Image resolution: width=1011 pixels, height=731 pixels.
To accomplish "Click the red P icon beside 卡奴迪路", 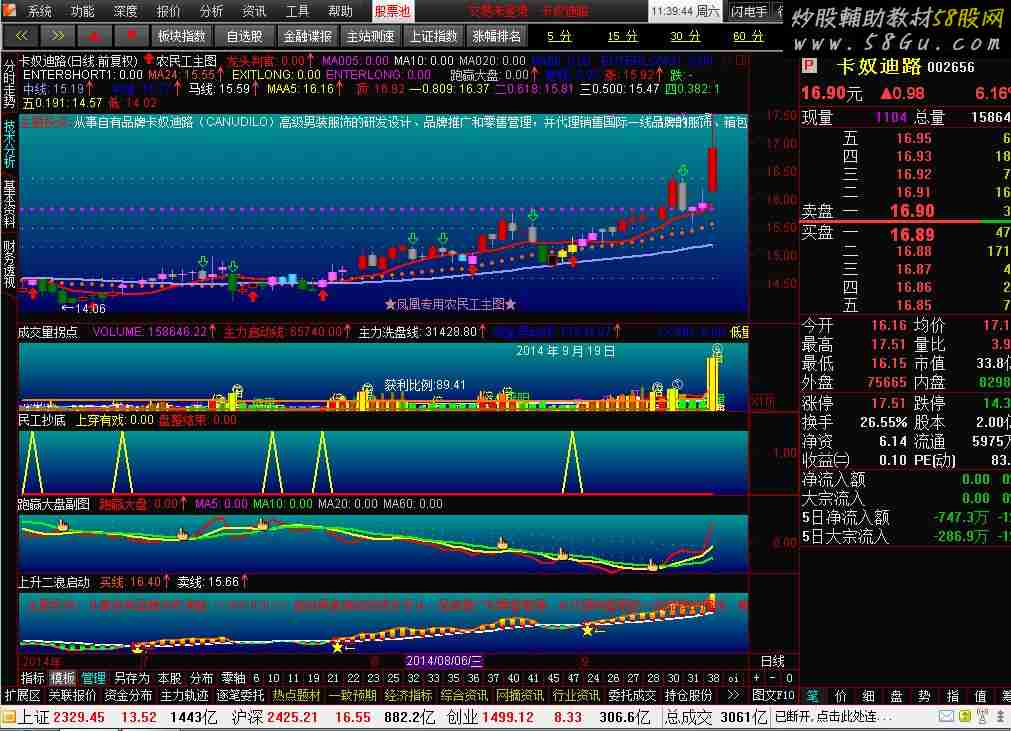I will click(x=810, y=66).
